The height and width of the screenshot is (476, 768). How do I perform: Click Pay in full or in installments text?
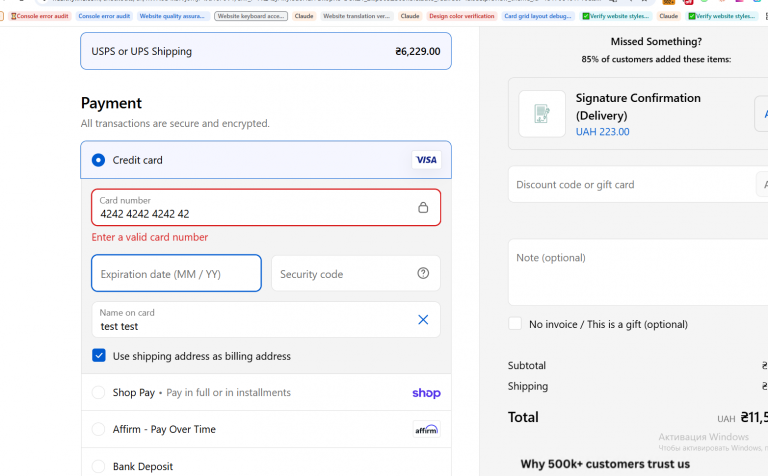click(x=228, y=392)
